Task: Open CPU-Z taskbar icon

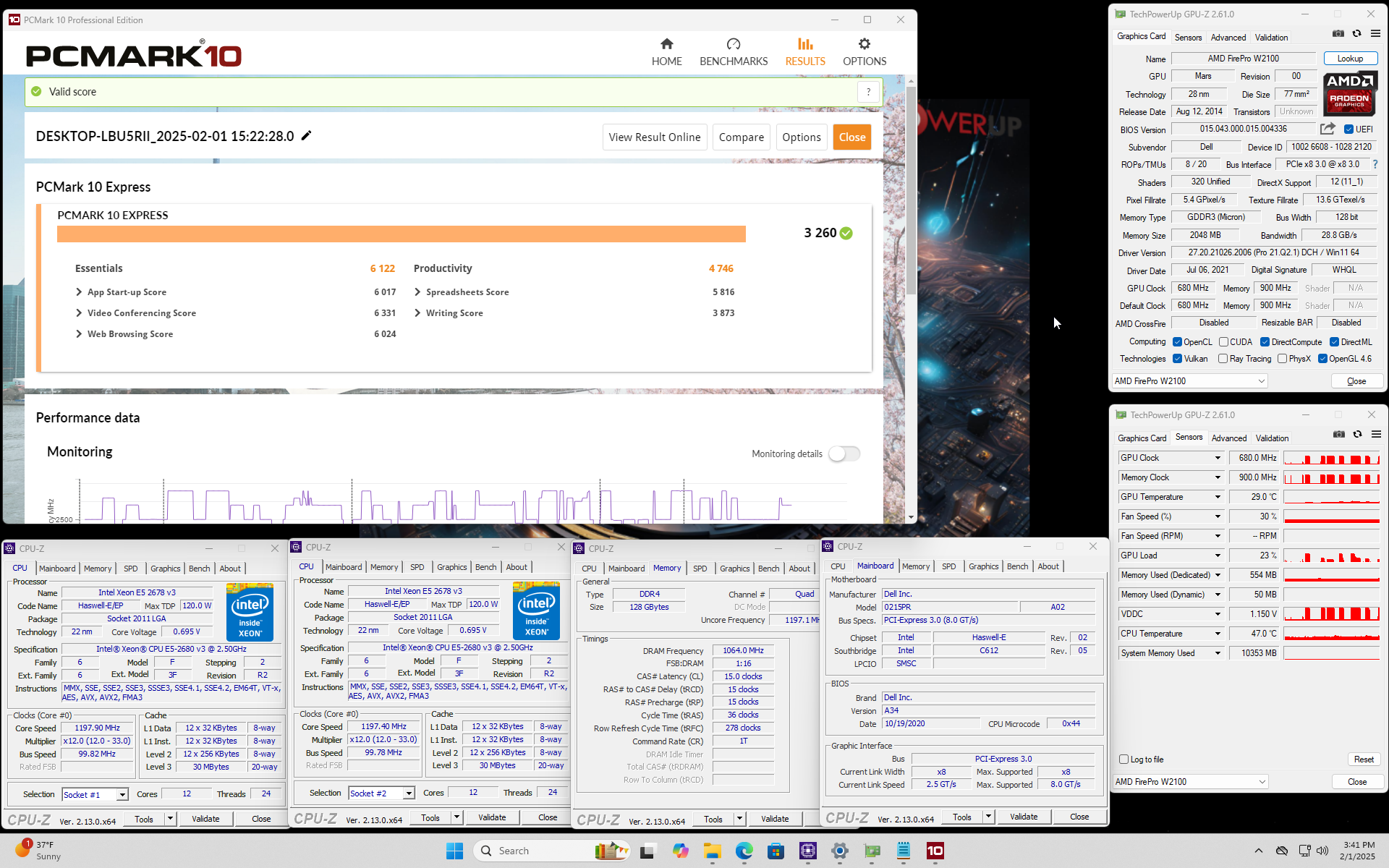Action: [x=808, y=851]
